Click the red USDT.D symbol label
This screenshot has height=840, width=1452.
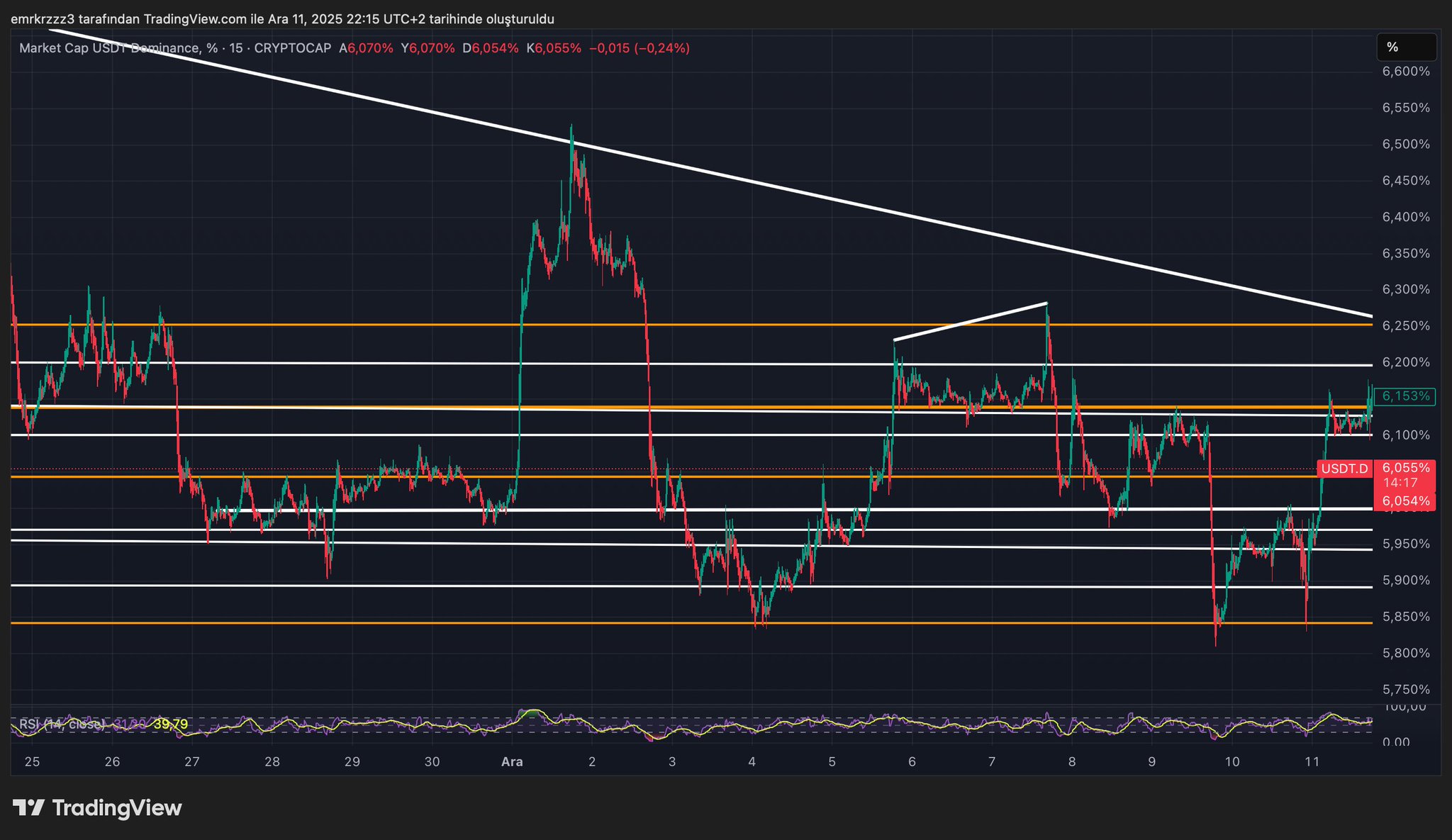tap(1344, 469)
